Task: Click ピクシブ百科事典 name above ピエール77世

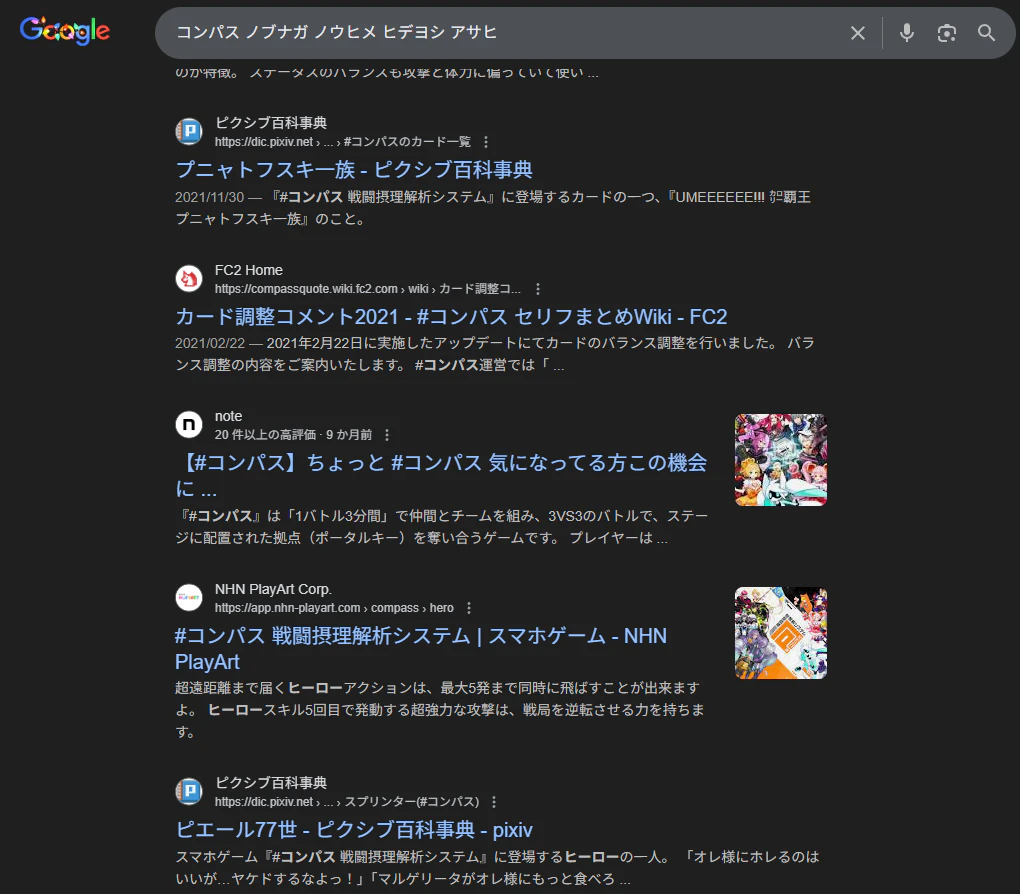Action: coord(271,783)
